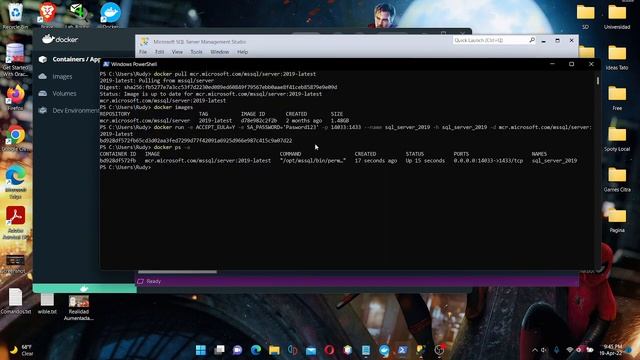Select the SD folder on the desktop
640x360 pixels.
[585, 17]
